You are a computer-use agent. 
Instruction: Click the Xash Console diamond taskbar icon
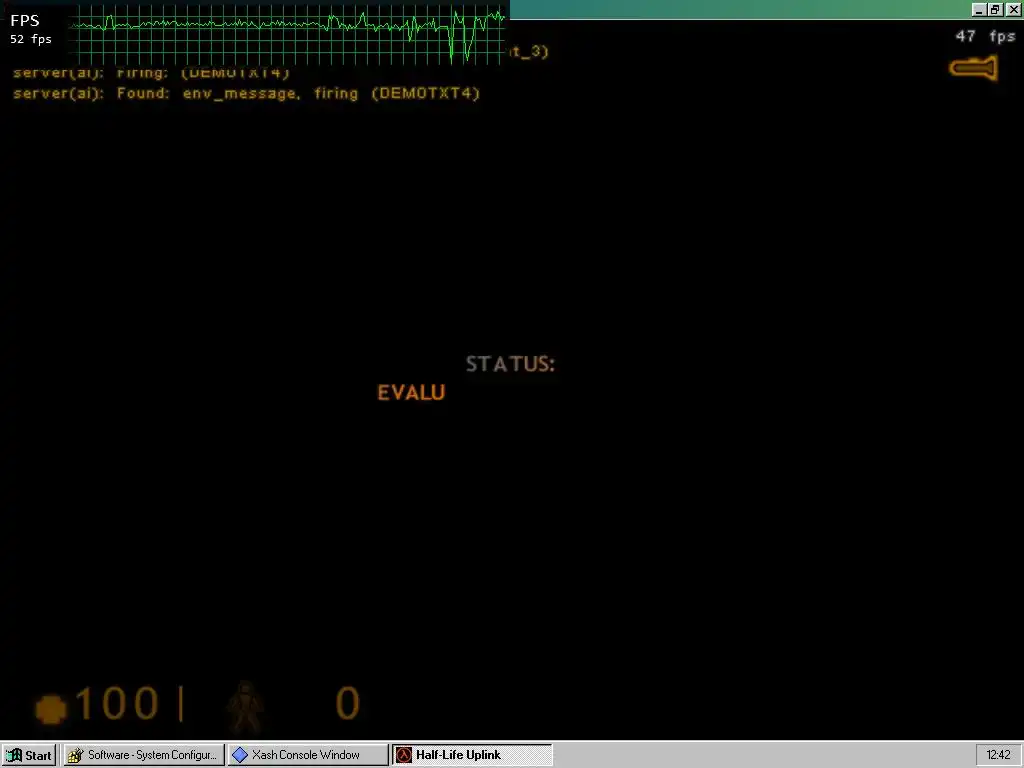click(240, 755)
